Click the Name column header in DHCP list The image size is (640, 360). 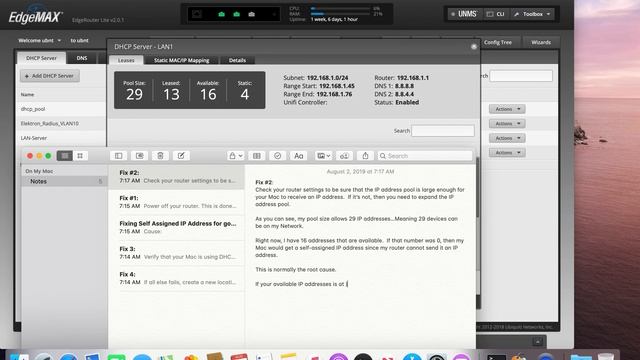click(x=27, y=94)
